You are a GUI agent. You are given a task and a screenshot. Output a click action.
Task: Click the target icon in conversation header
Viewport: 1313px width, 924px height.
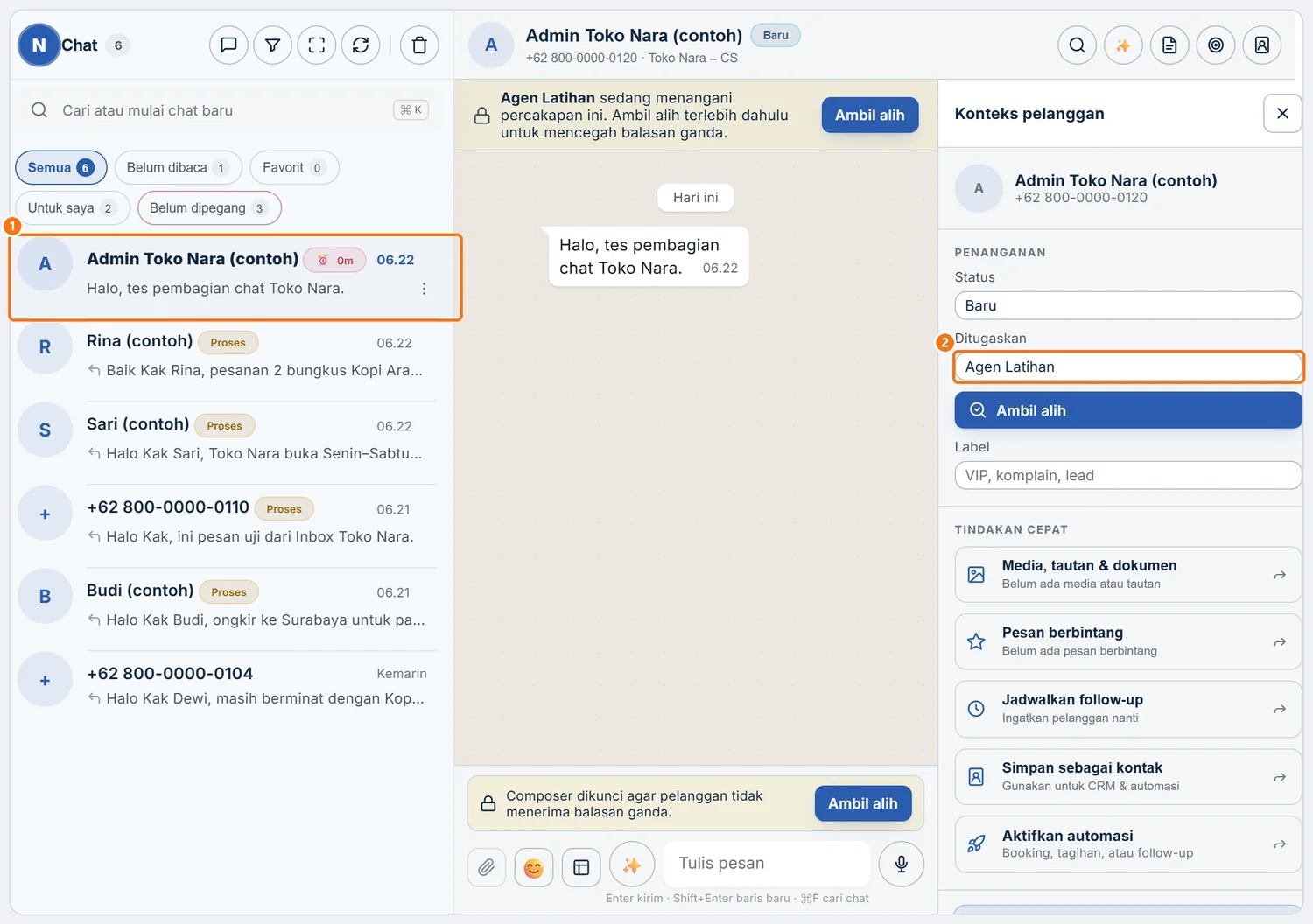pyautogui.click(x=1216, y=45)
